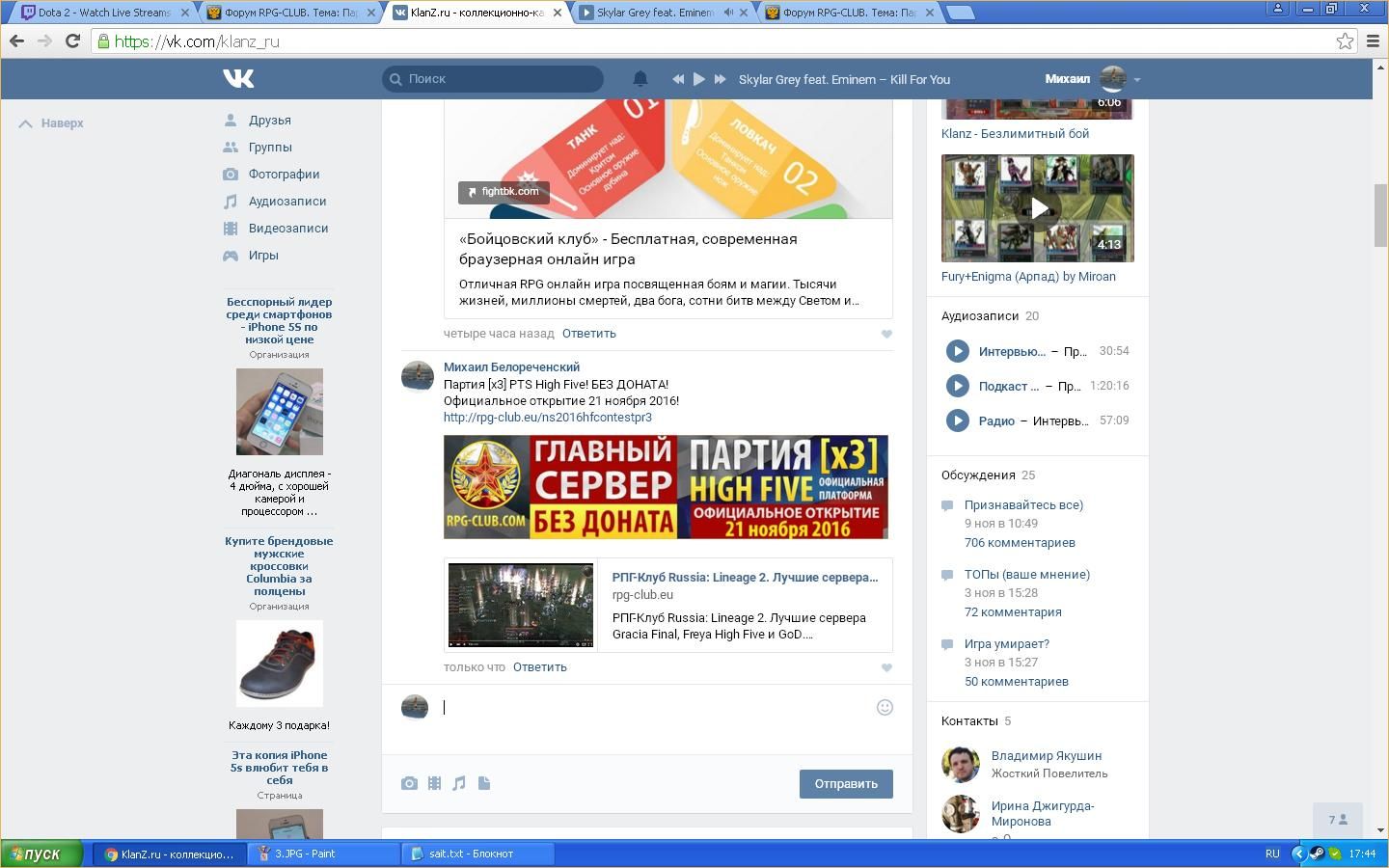The width and height of the screenshot is (1389, 868).
Task: Skip to previous track in header player
Action: pos(678,79)
